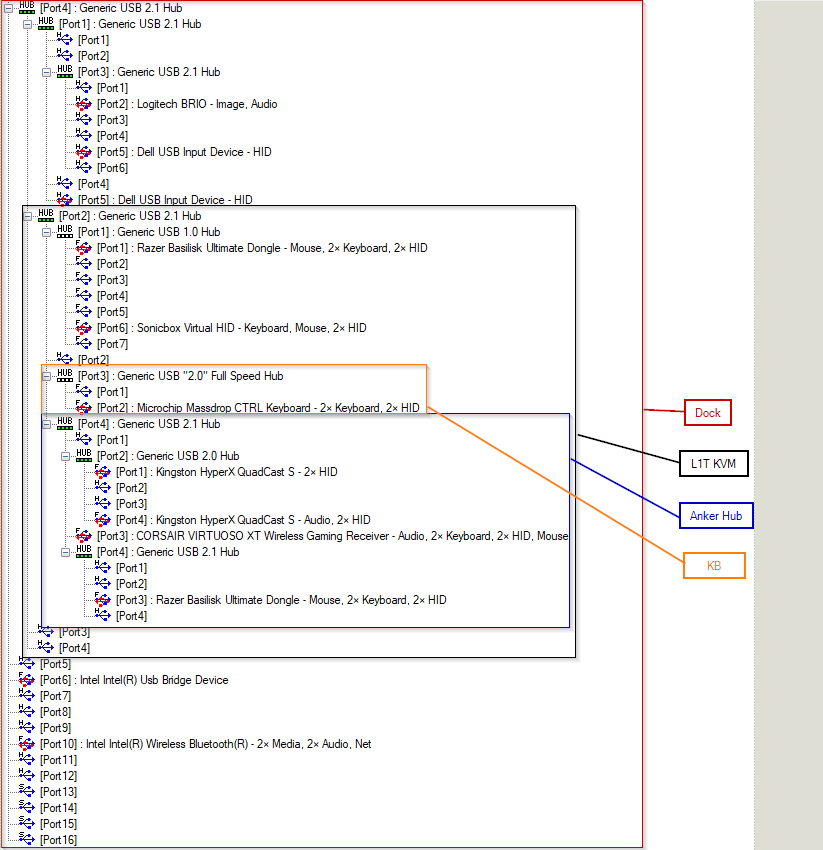The image size is (823, 850).
Task: Collapse the top-level Port4 Generic USB 2.1 Hub
Action: 8,8
